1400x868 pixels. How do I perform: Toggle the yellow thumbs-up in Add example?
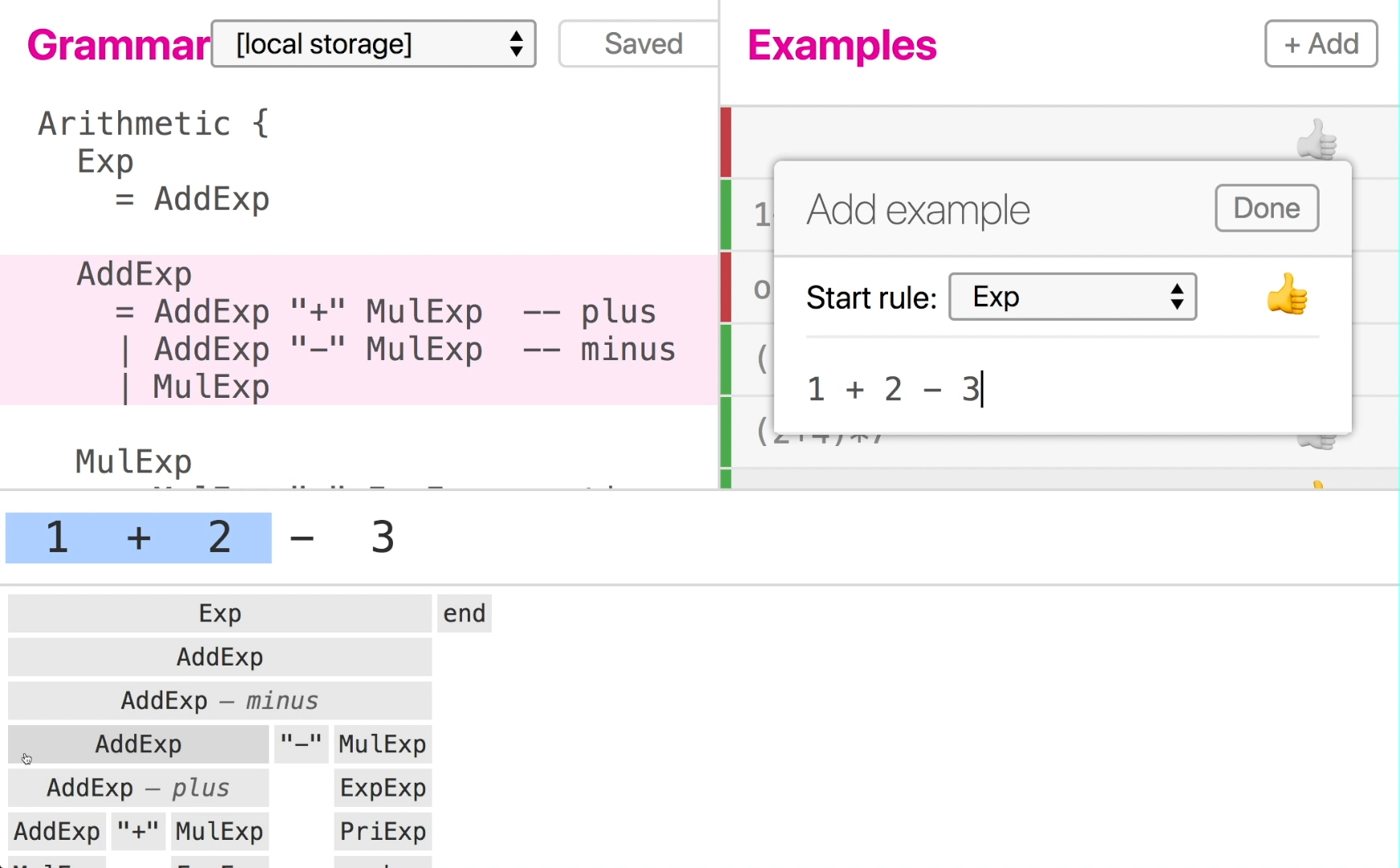1287,295
